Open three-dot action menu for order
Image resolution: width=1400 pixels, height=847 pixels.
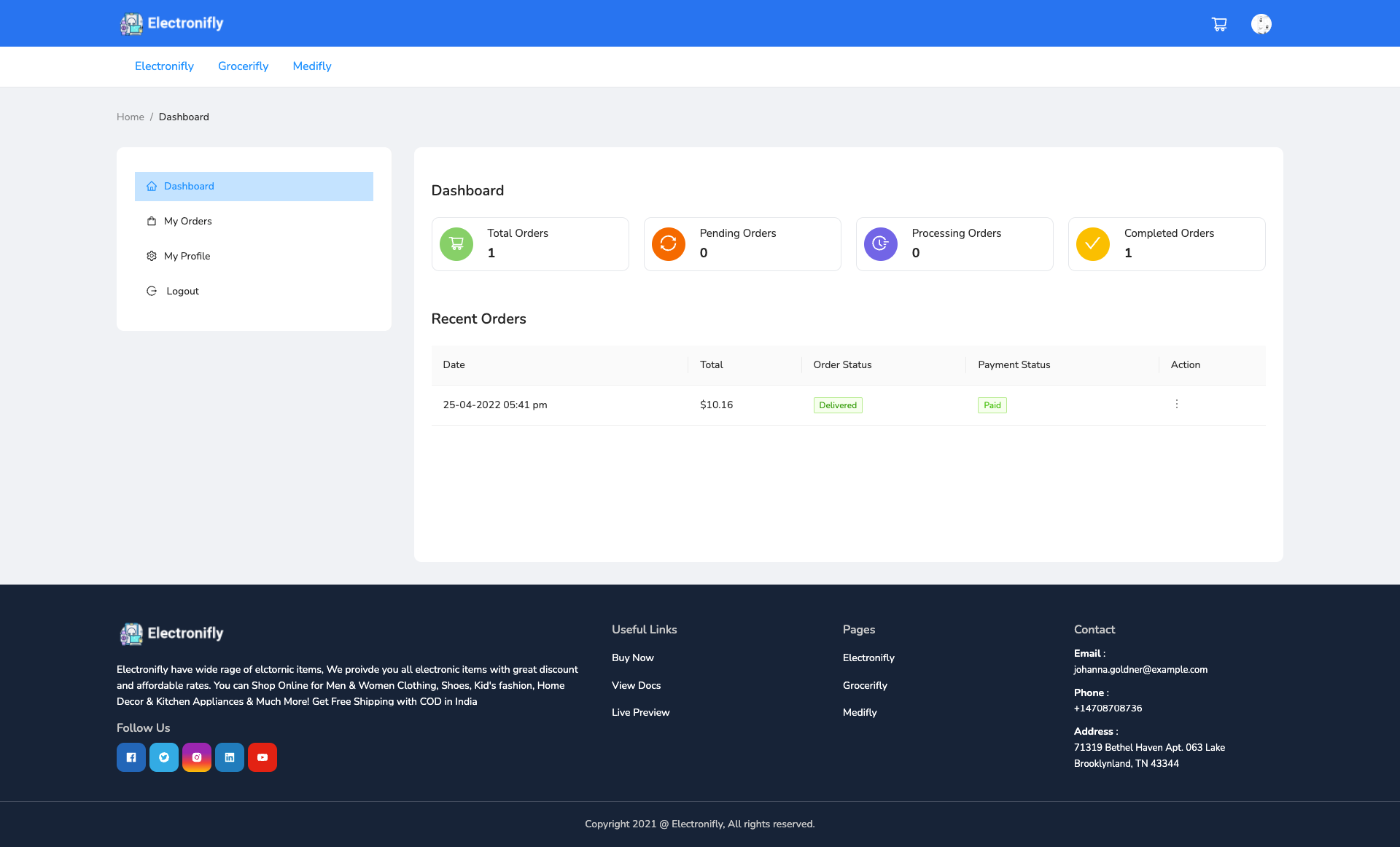(1176, 404)
